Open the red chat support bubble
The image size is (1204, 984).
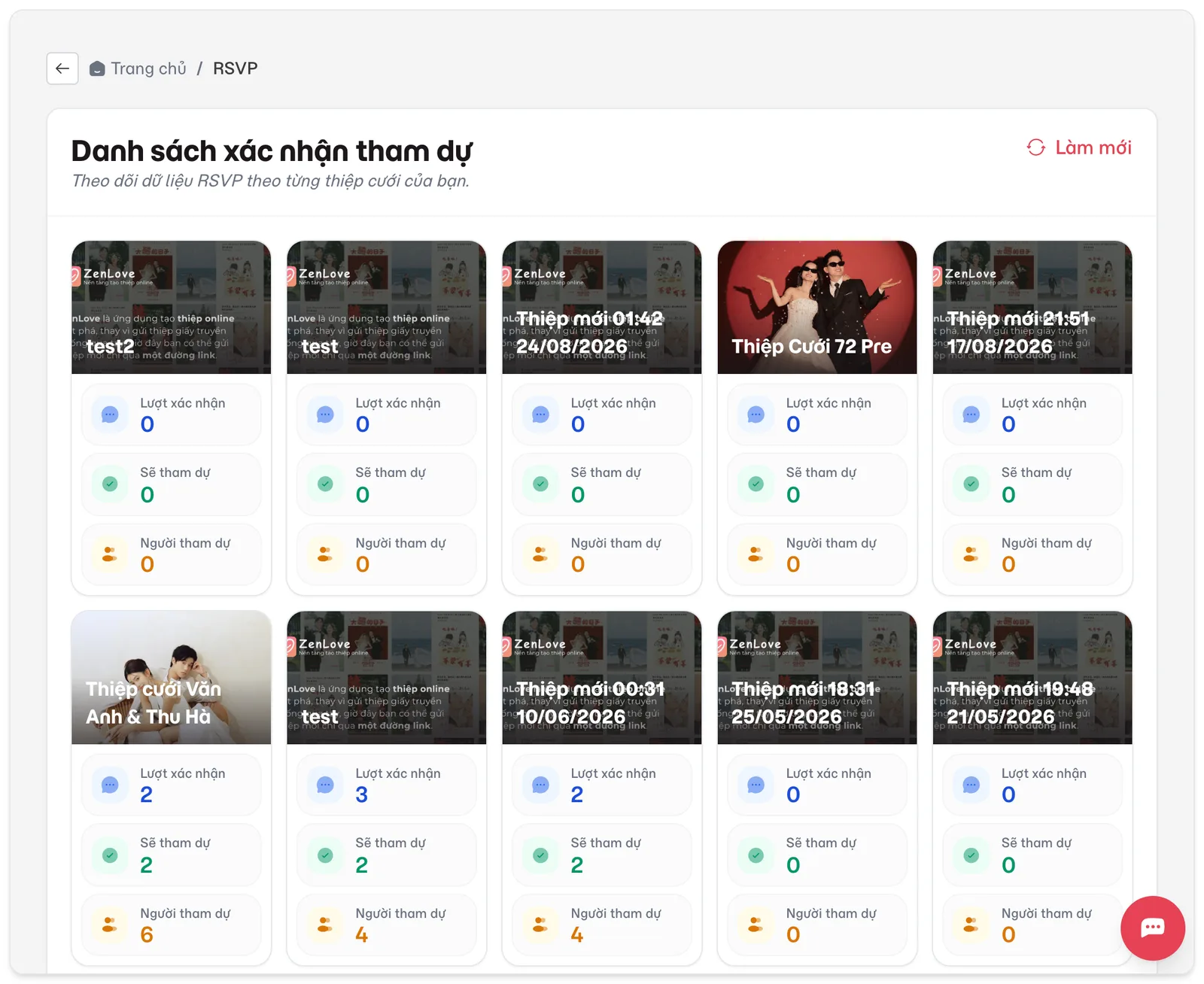(x=1152, y=928)
